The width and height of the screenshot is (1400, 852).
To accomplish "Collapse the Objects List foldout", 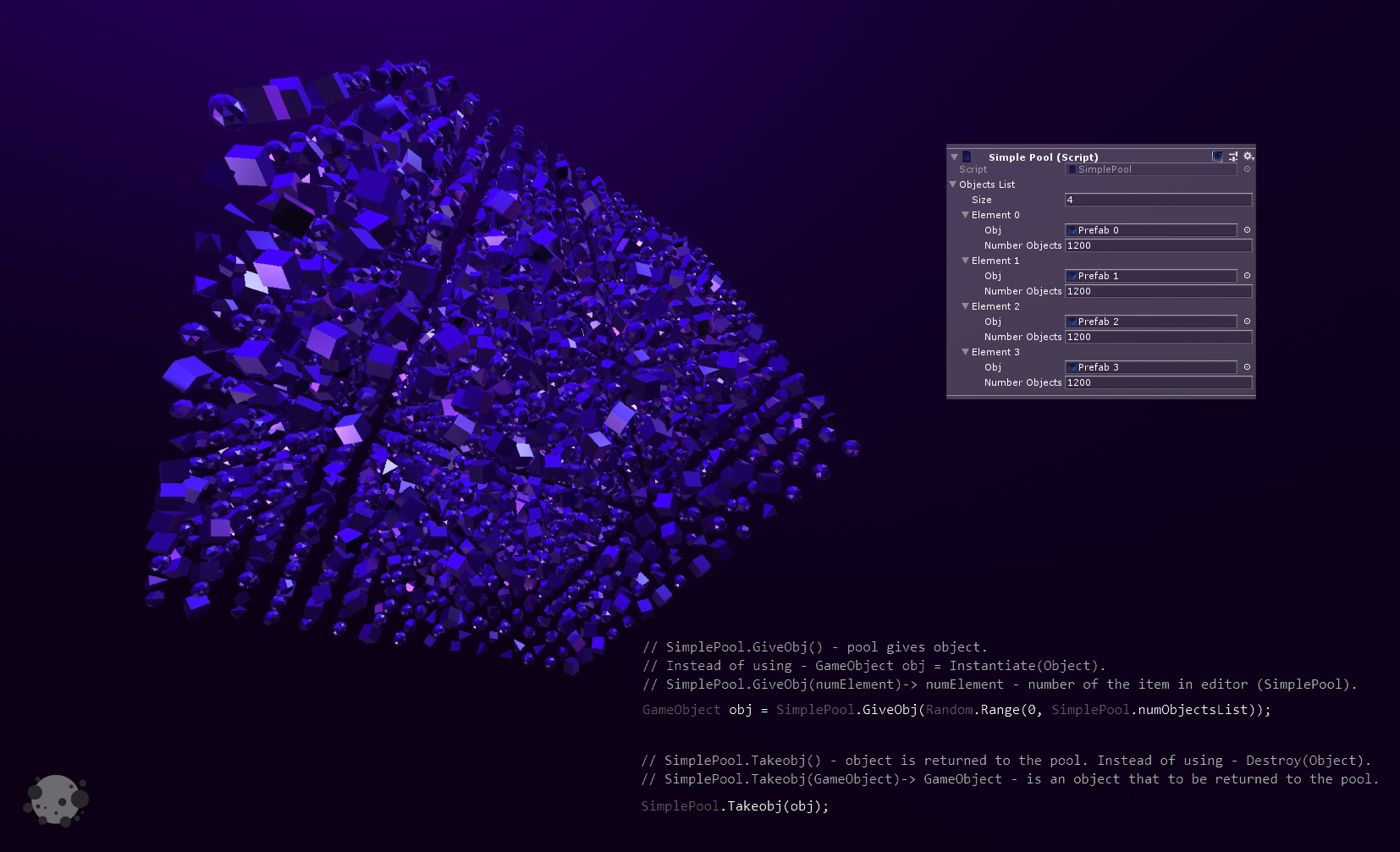I will click(951, 184).
